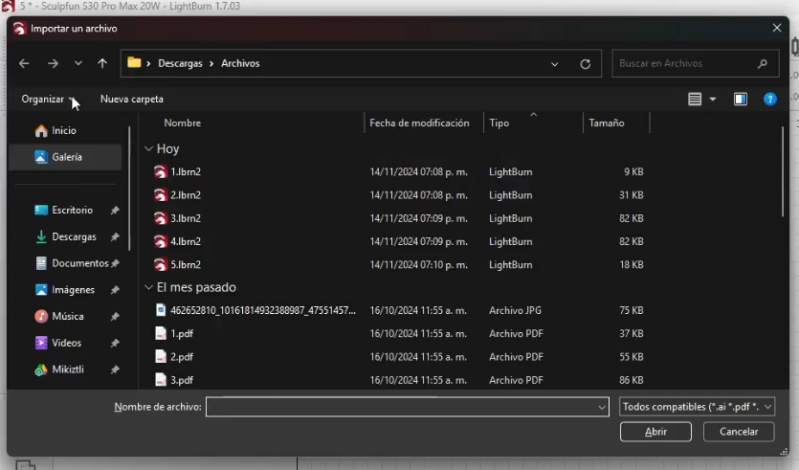Image resolution: width=799 pixels, height=470 pixels.
Task: Go up one folder level arrow
Action: (102, 63)
